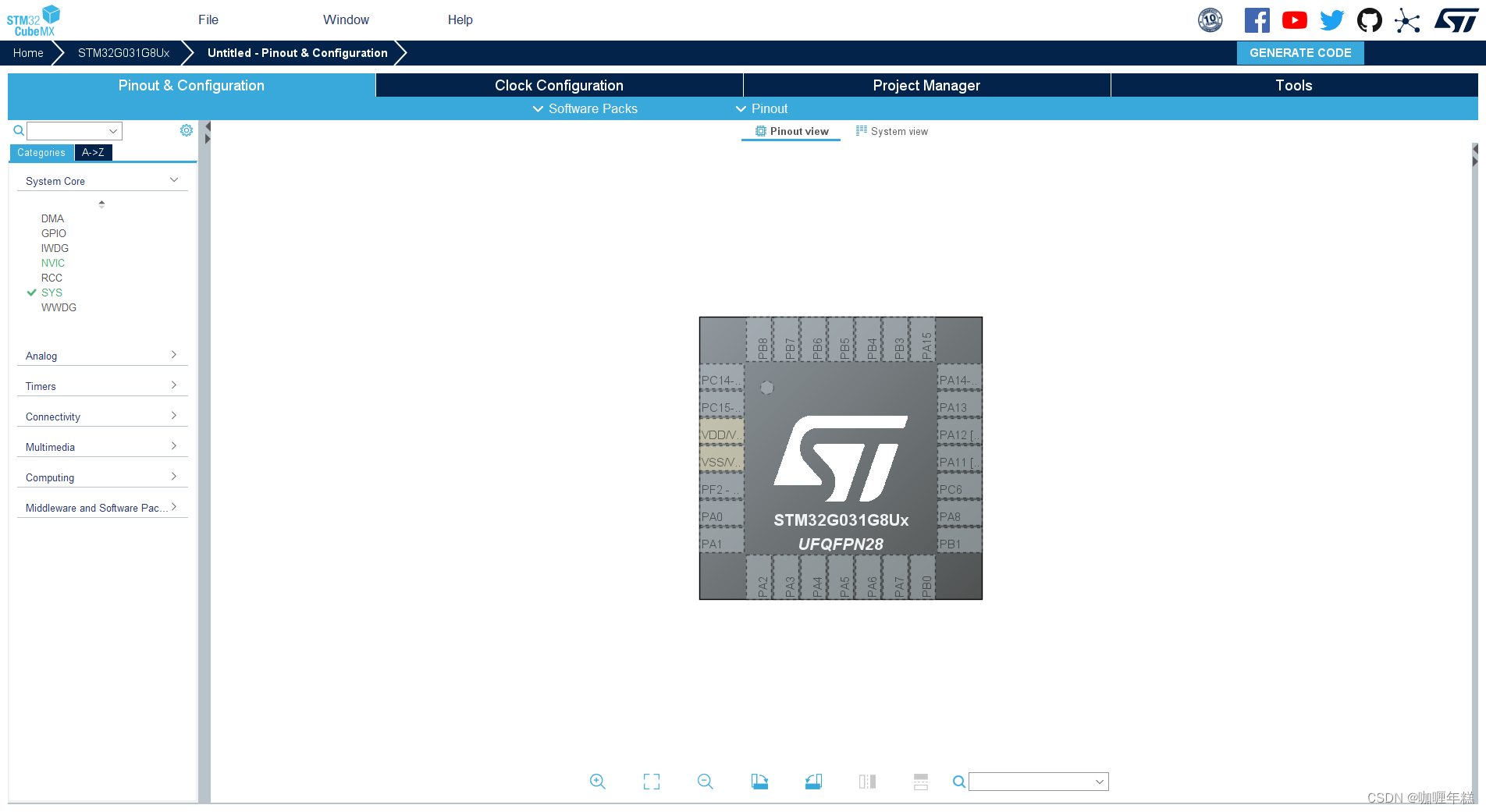The width and height of the screenshot is (1486, 812).
Task: Select RCC in System Core
Action: coord(52,278)
